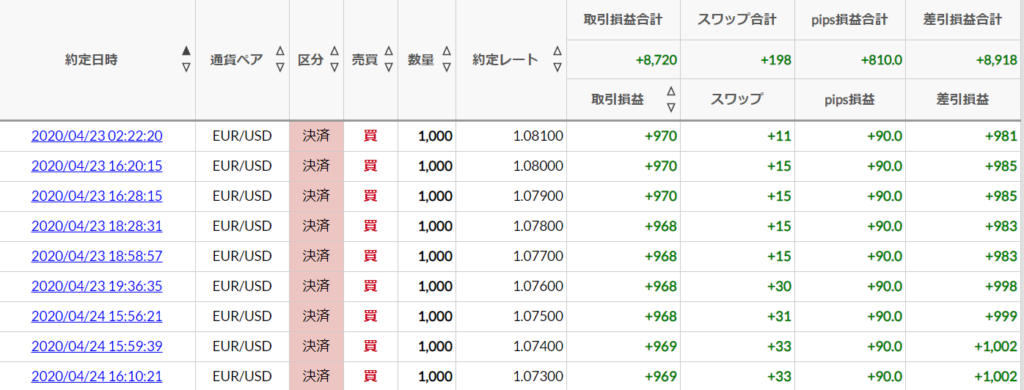This screenshot has width=1024, height=390.
Task: Sort 約定レート column descending via down arrow
Action: (556, 67)
